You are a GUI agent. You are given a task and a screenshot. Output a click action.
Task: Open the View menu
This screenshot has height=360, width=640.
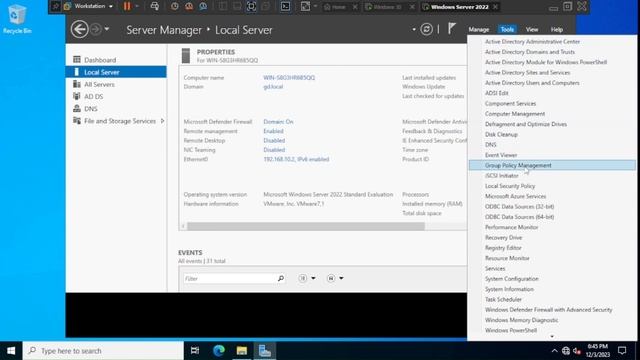point(531,29)
